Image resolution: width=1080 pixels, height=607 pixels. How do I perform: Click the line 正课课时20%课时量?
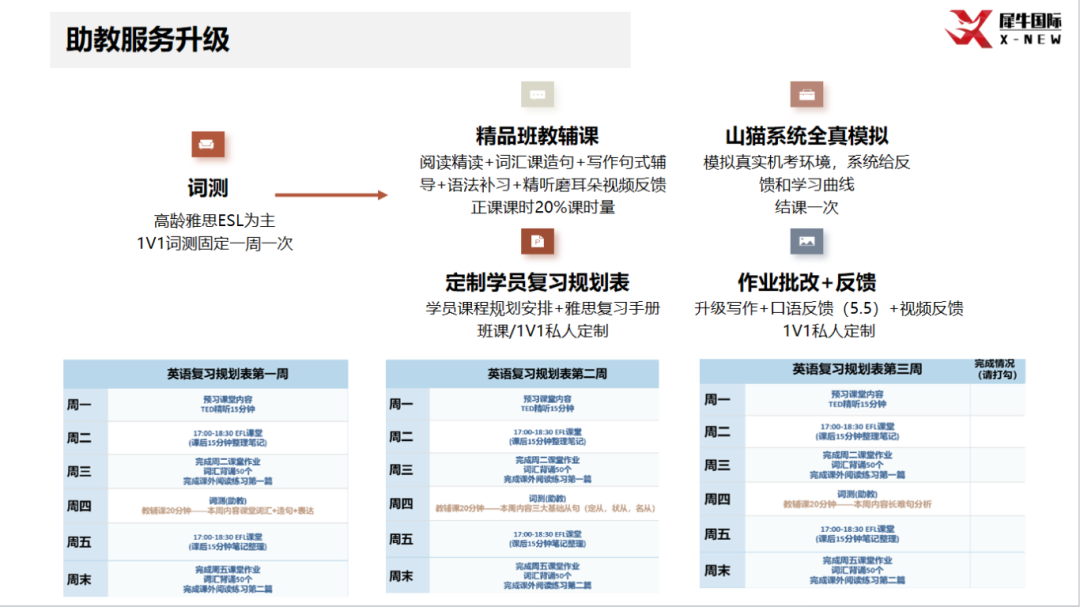tap(543, 207)
